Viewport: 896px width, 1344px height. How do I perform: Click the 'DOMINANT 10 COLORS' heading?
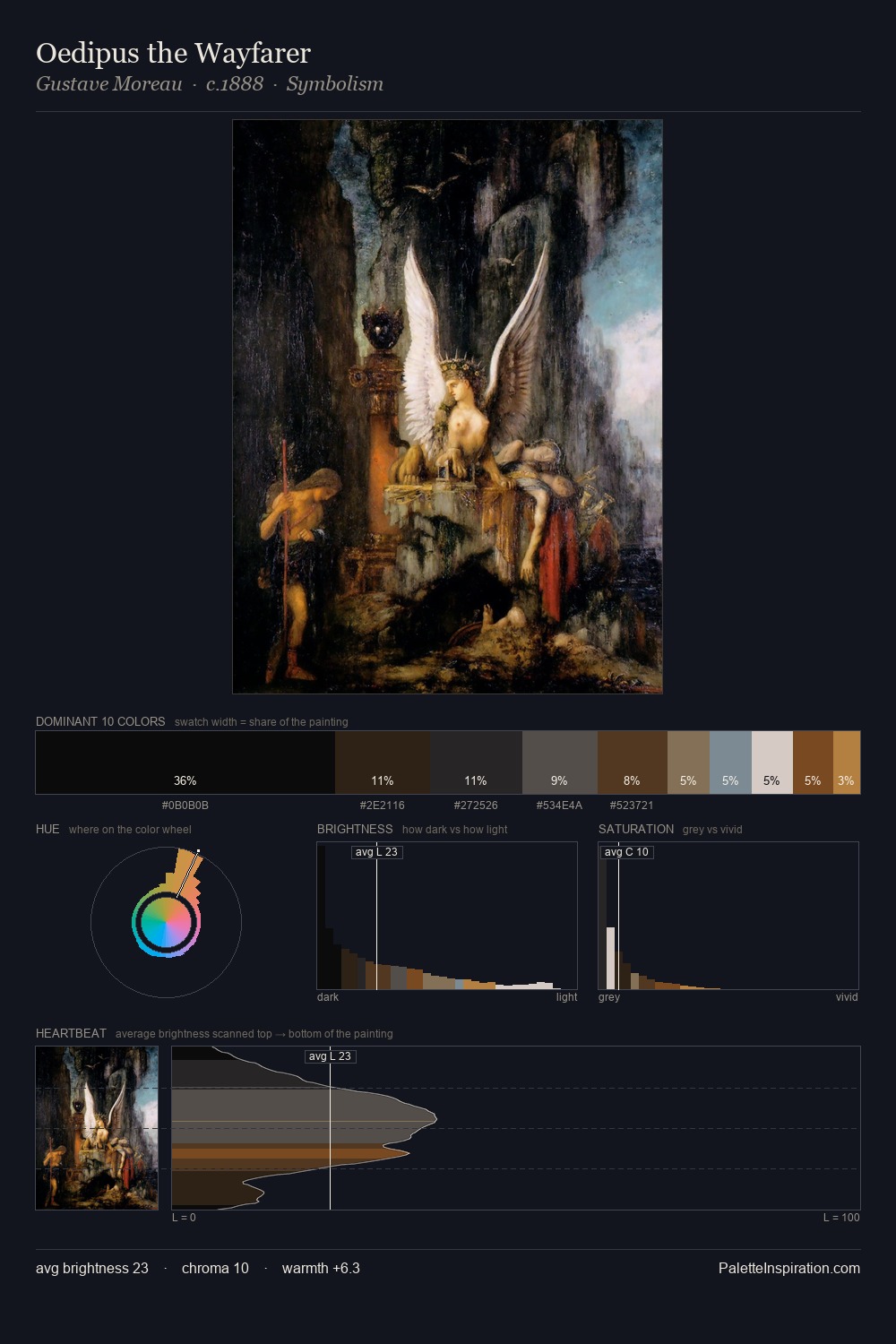click(x=100, y=721)
